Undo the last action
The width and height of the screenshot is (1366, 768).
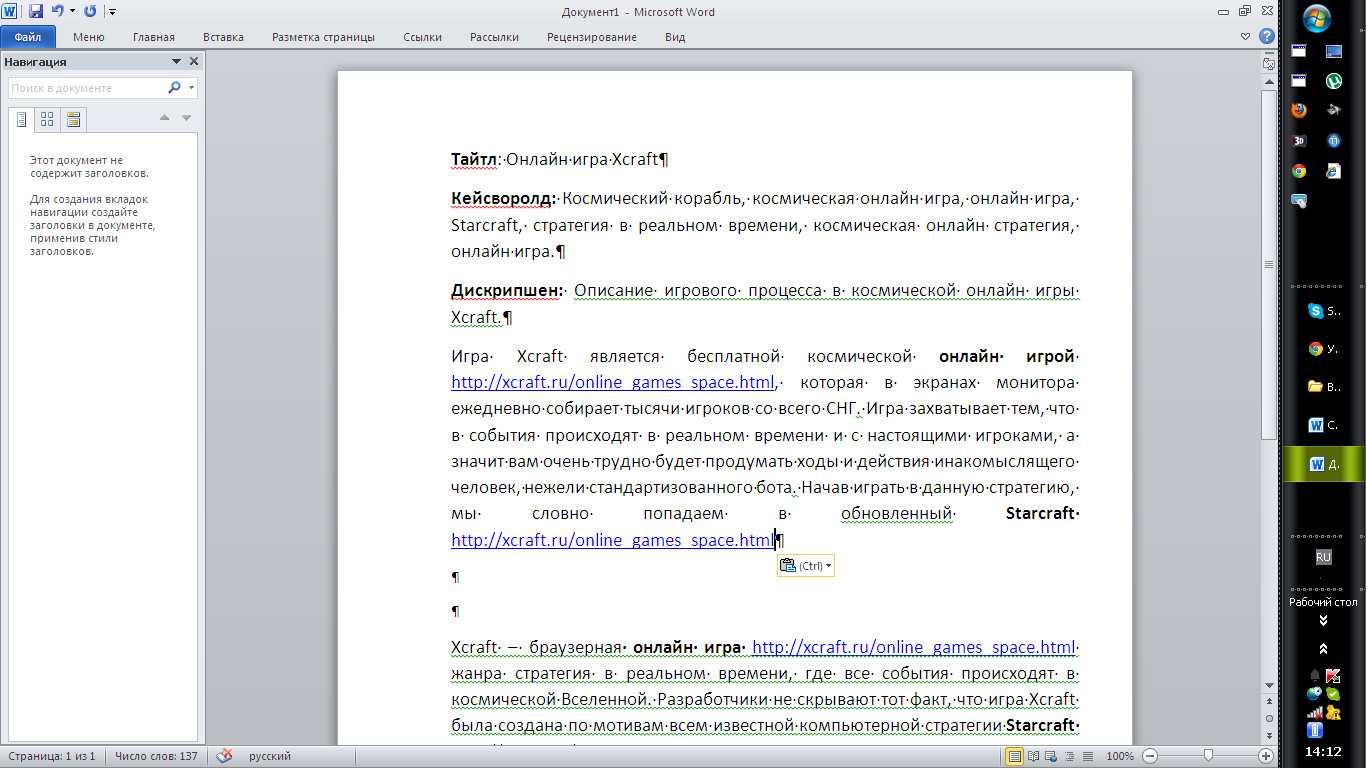57,11
